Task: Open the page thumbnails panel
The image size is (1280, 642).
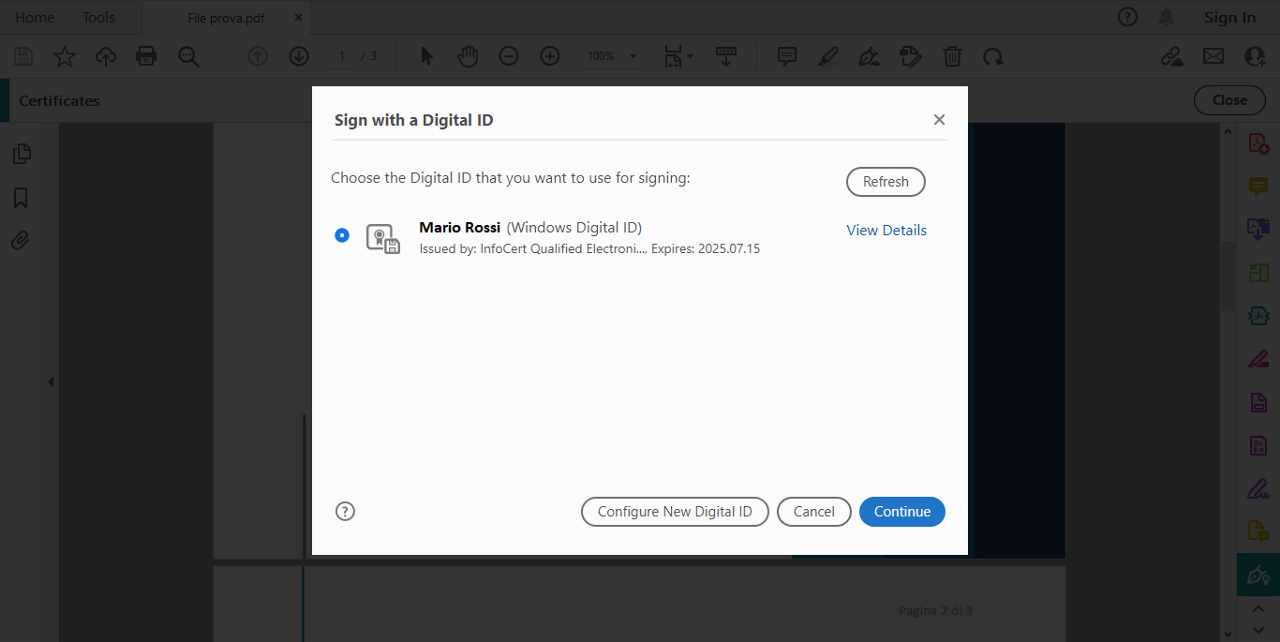Action: (21, 154)
